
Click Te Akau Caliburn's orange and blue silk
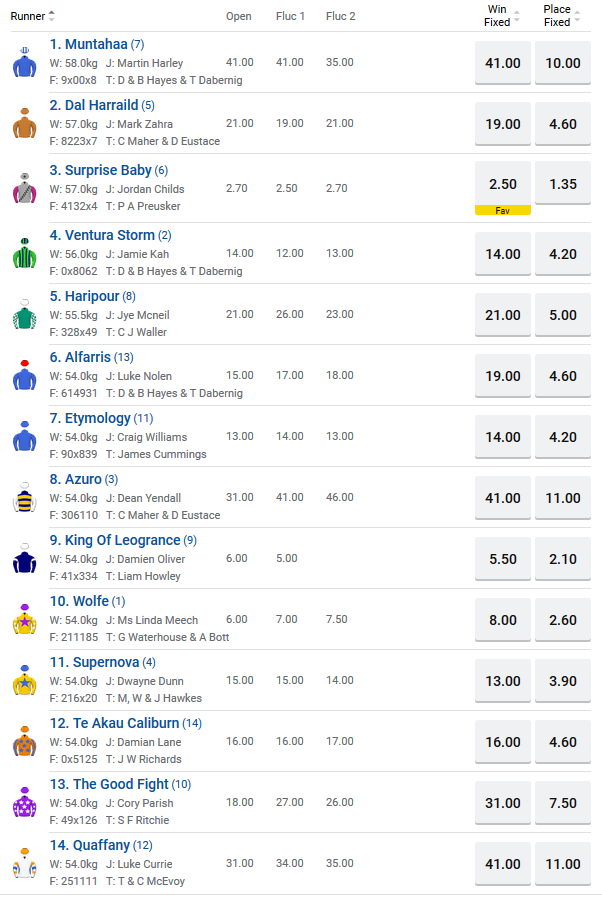click(x=24, y=742)
